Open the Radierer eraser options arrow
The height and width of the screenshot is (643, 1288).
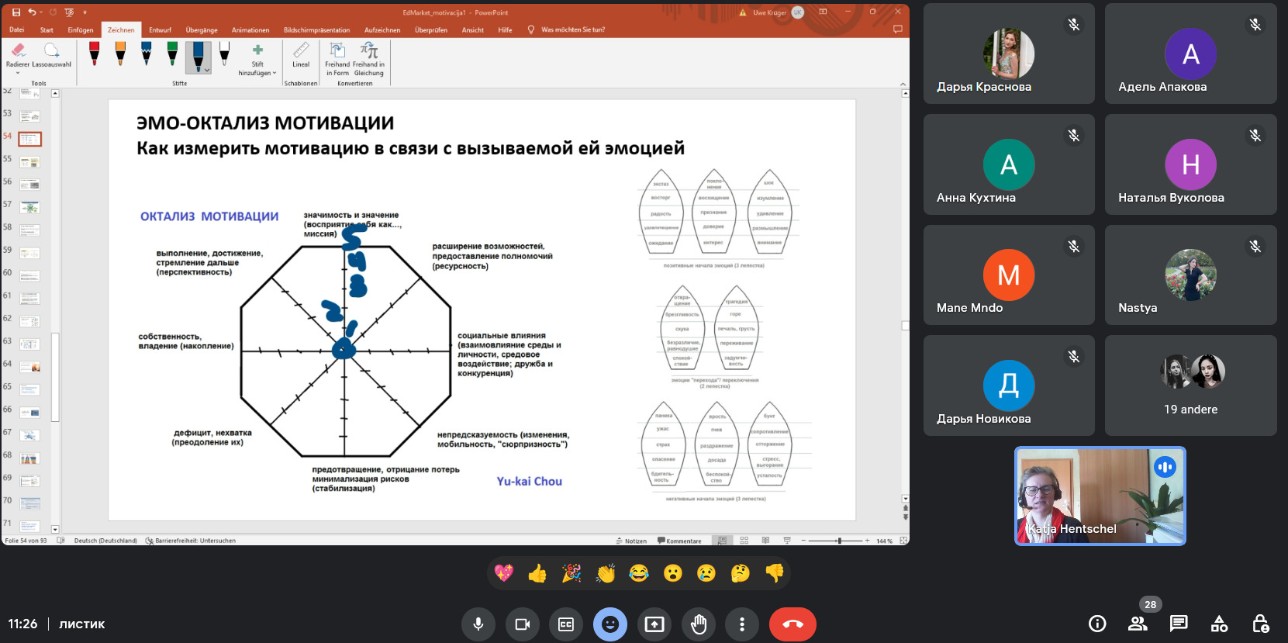point(17,72)
